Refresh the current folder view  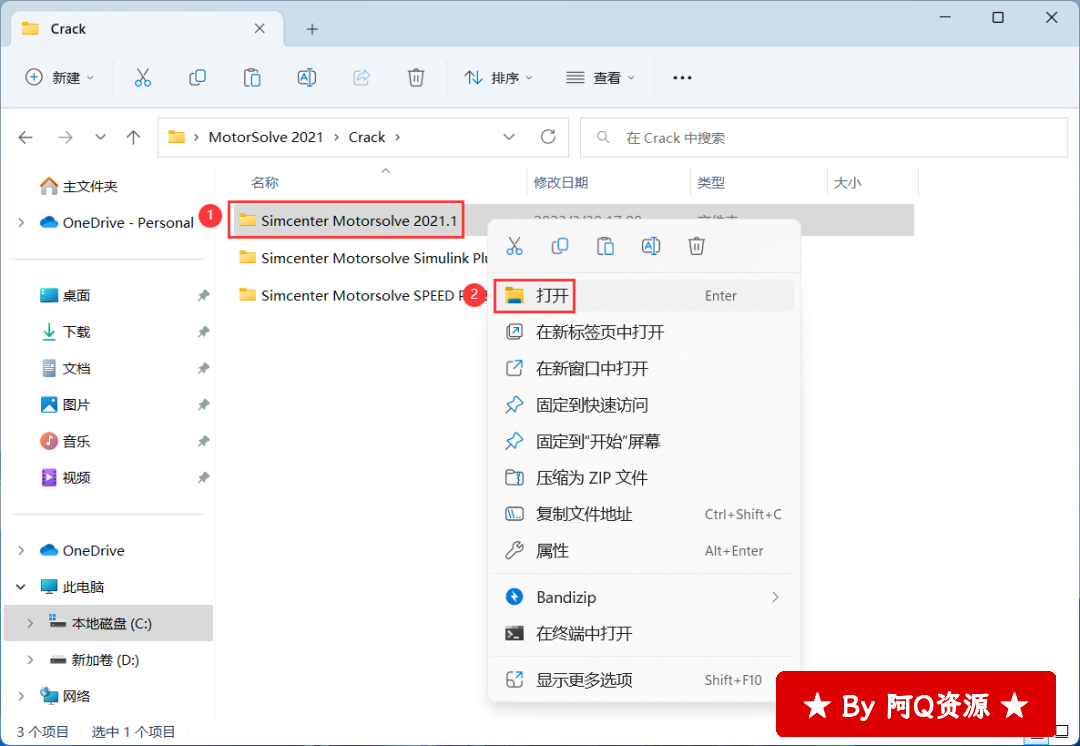click(x=548, y=137)
